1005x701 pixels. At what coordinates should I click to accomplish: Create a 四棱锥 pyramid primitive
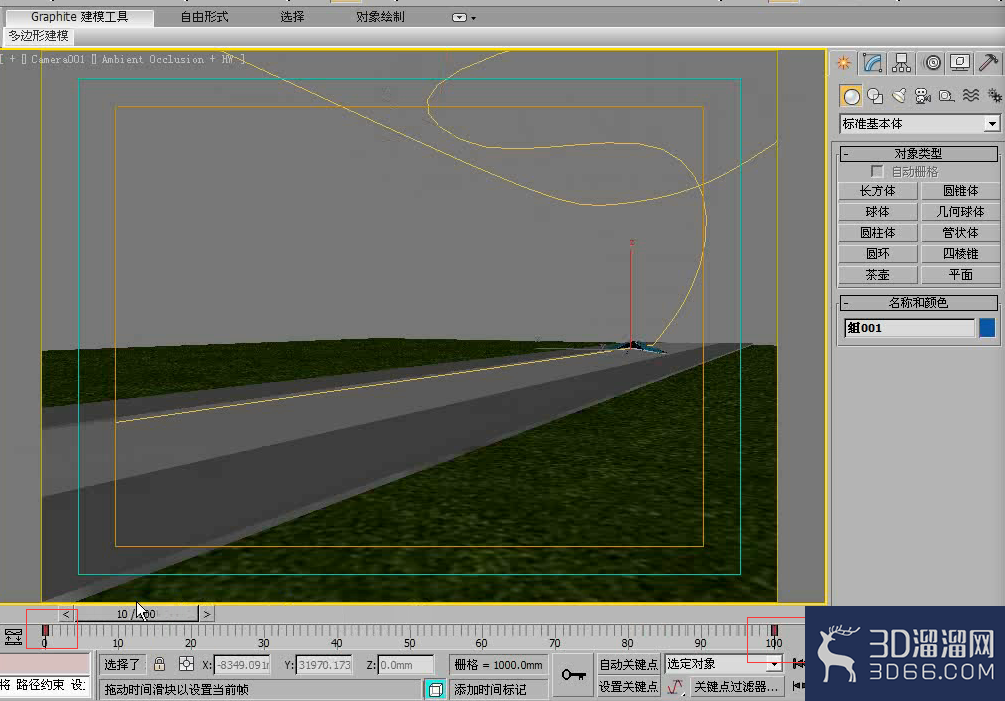coord(960,254)
